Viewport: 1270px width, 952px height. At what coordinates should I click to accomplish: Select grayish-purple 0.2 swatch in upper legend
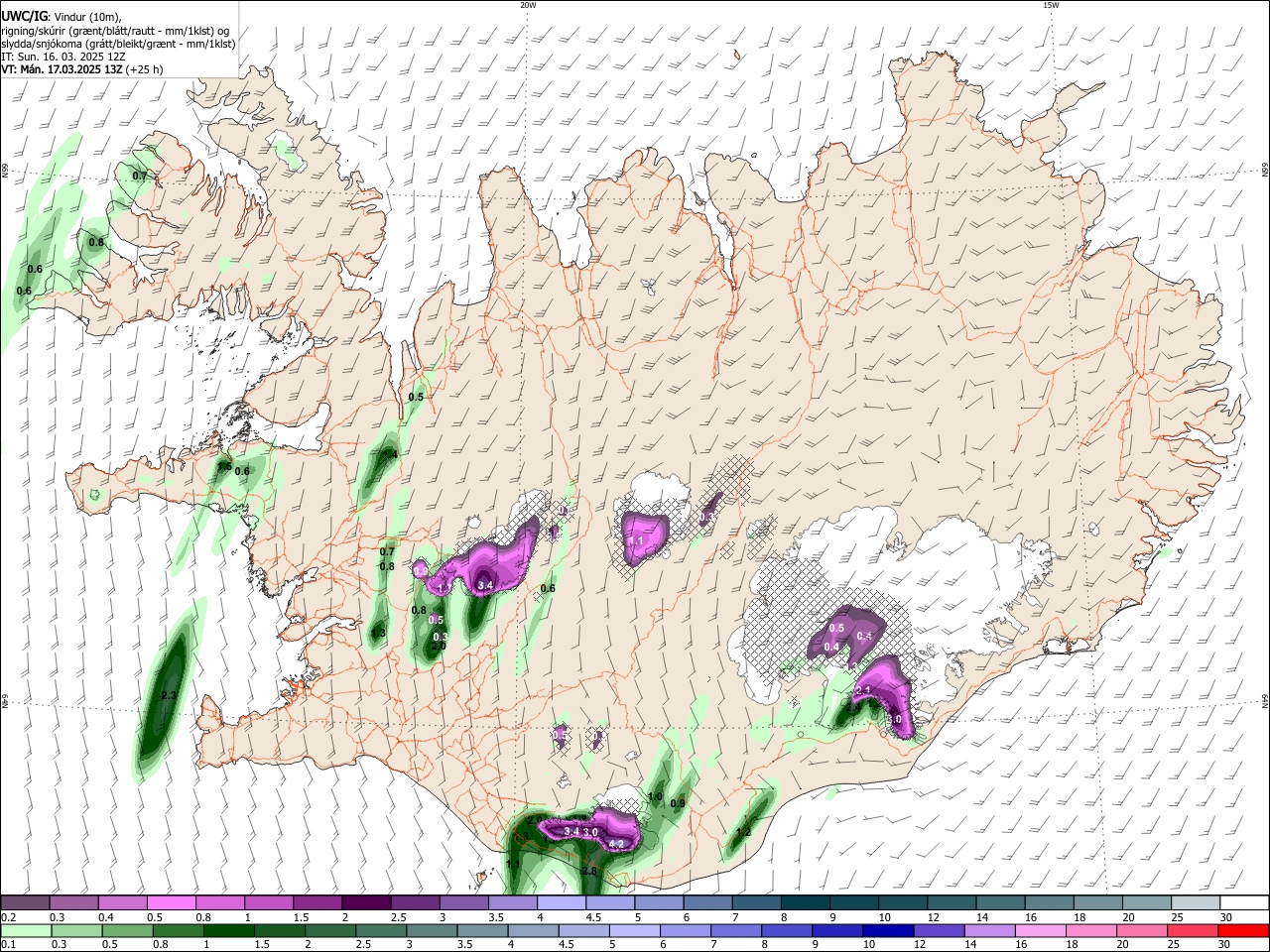(x=25, y=903)
